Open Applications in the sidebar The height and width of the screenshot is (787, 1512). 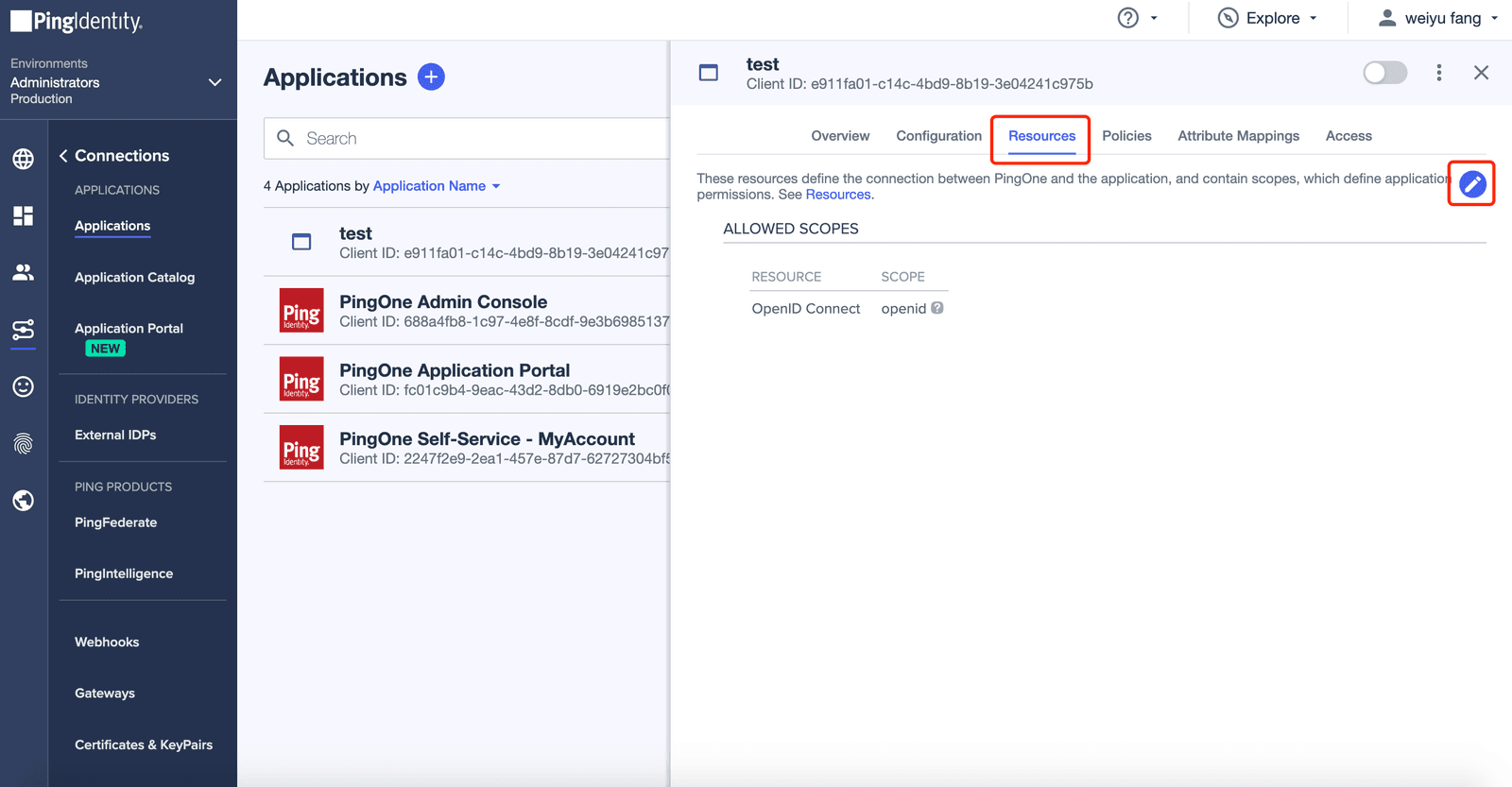pyautogui.click(x=112, y=226)
